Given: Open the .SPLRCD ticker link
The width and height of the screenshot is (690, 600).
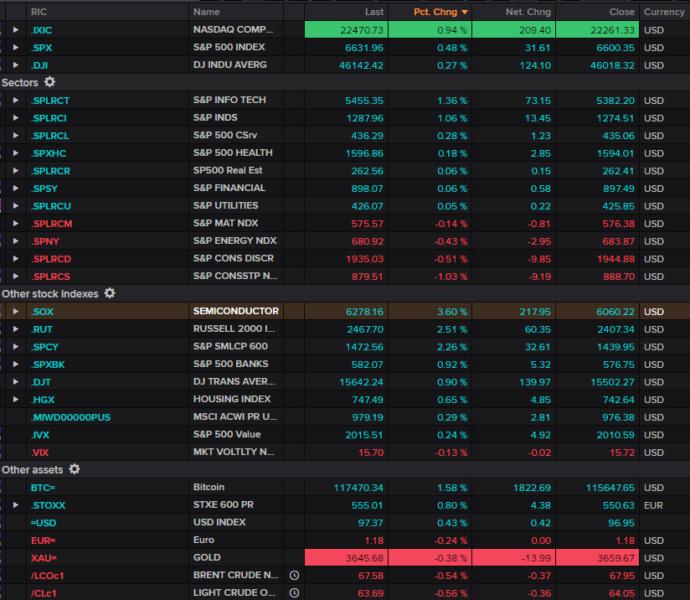Looking at the screenshot, I should pyautogui.click(x=51, y=259).
